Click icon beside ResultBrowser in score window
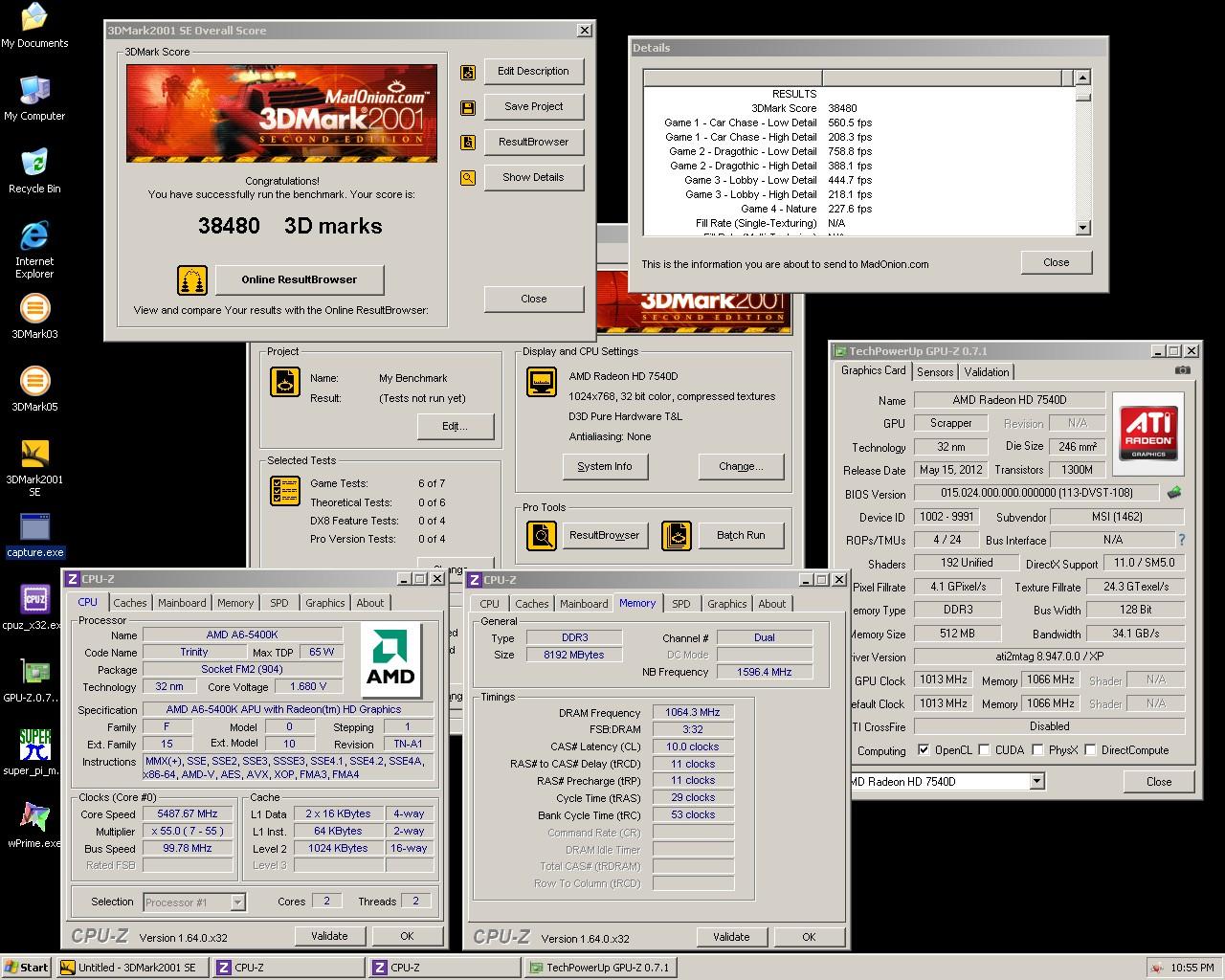 pyautogui.click(x=468, y=143)
